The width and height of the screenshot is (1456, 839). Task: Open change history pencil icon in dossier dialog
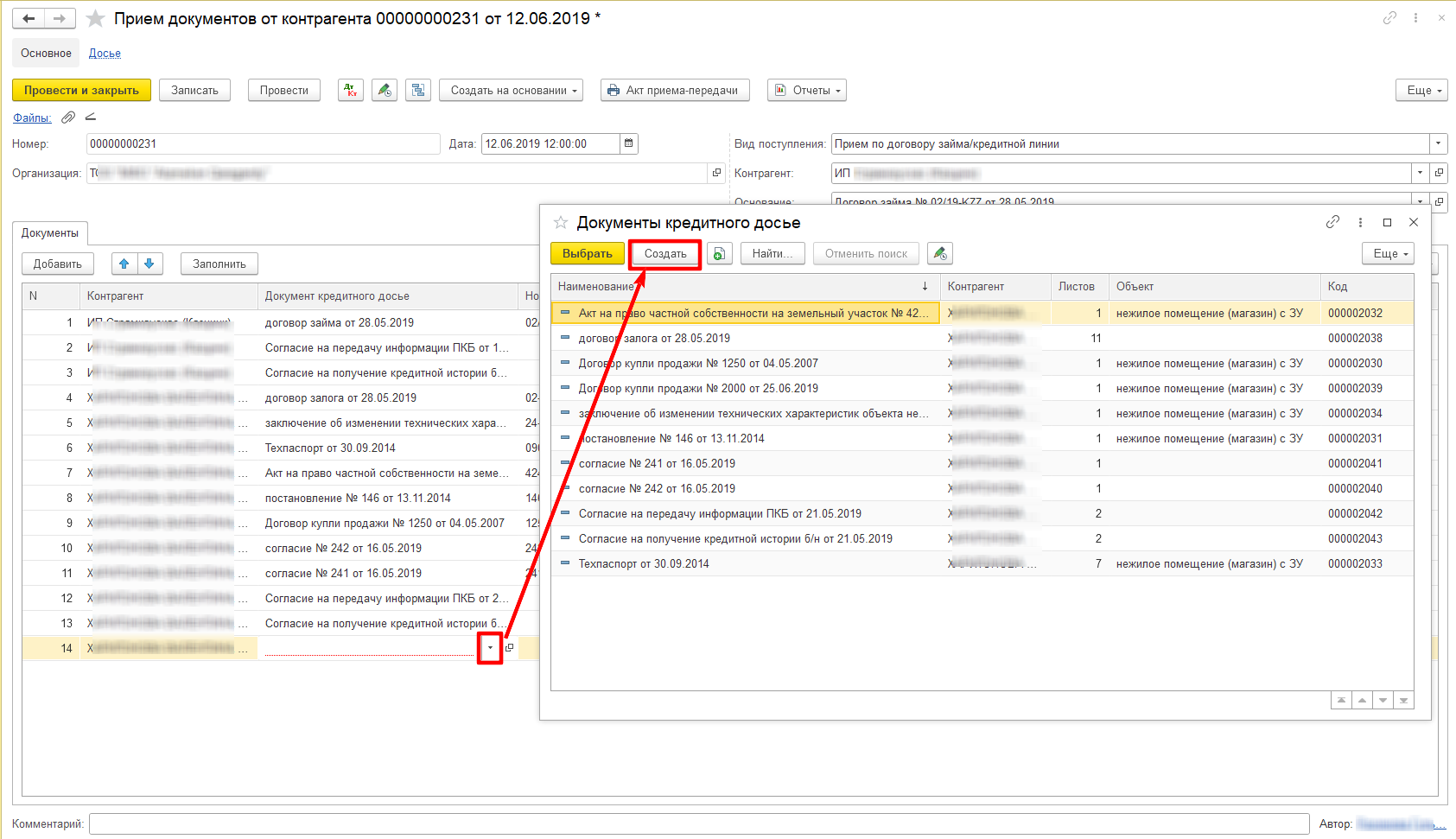[x=940, y=253]
